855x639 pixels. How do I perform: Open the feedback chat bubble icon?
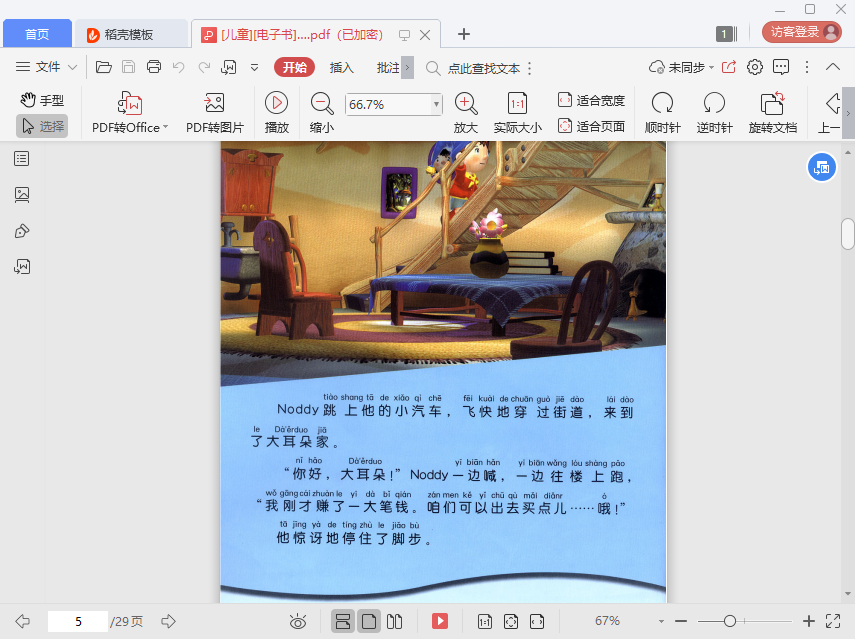(x=781, y=67)
